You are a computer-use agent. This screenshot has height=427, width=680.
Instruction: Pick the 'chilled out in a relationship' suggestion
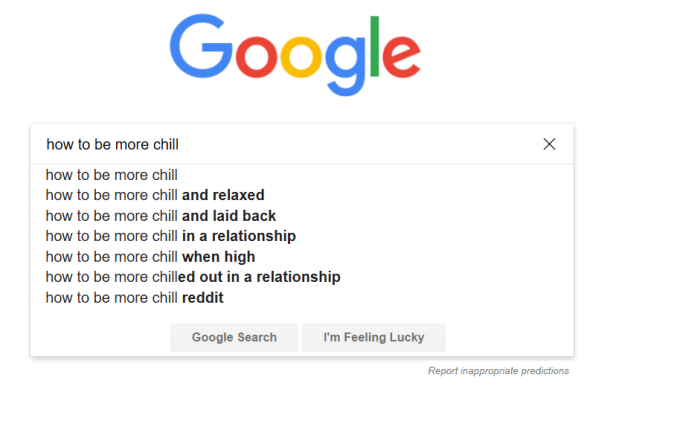tap(193, 277)
